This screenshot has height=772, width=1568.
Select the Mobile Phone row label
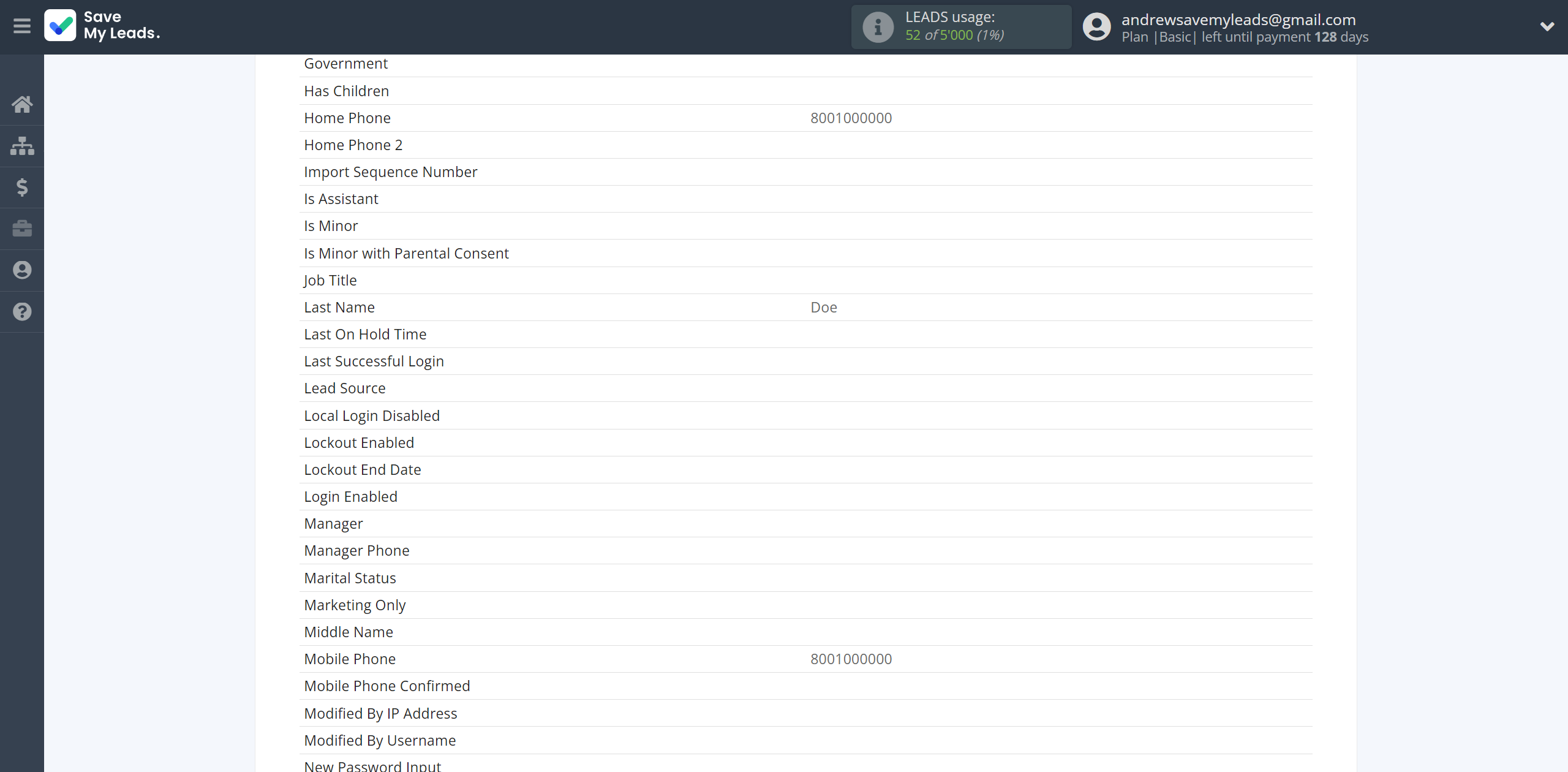(350, 659)
